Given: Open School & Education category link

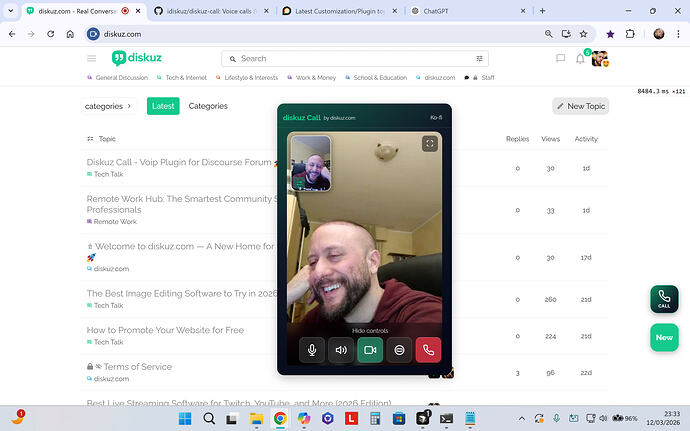Looking at the screenshot, I should click(376, 77).
